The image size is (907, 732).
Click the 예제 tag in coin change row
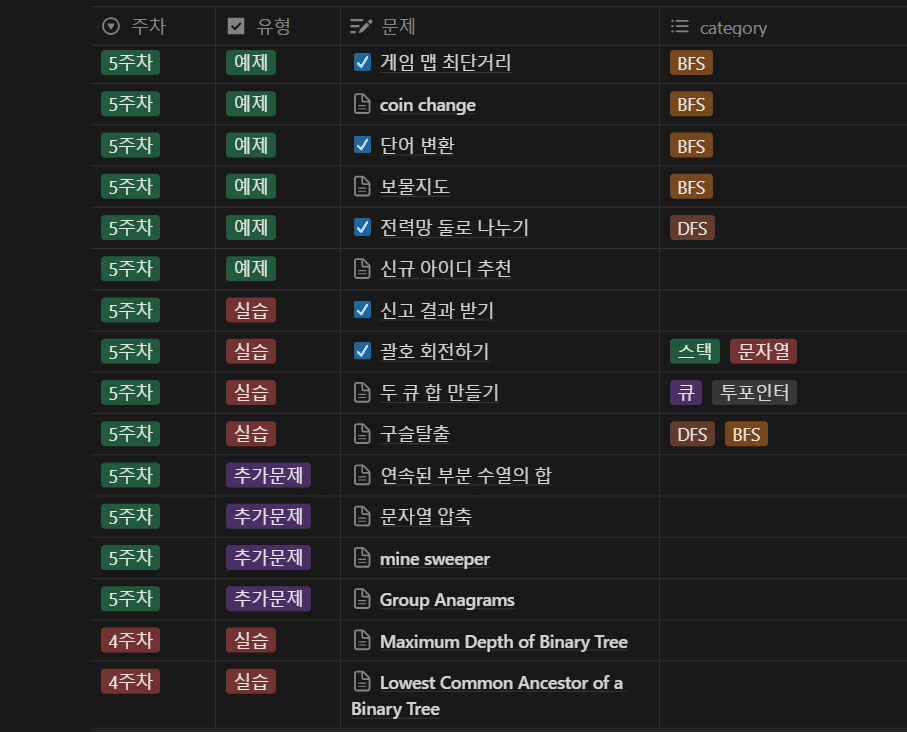click(x=251, y=104)
